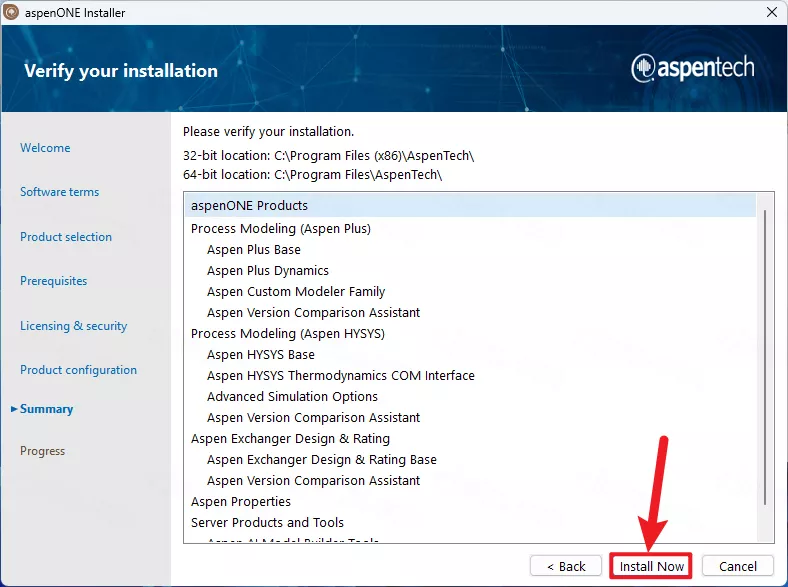Jump to Product configuration step
788x587 pixels.
pyautogui.click(x=78, y=370)
